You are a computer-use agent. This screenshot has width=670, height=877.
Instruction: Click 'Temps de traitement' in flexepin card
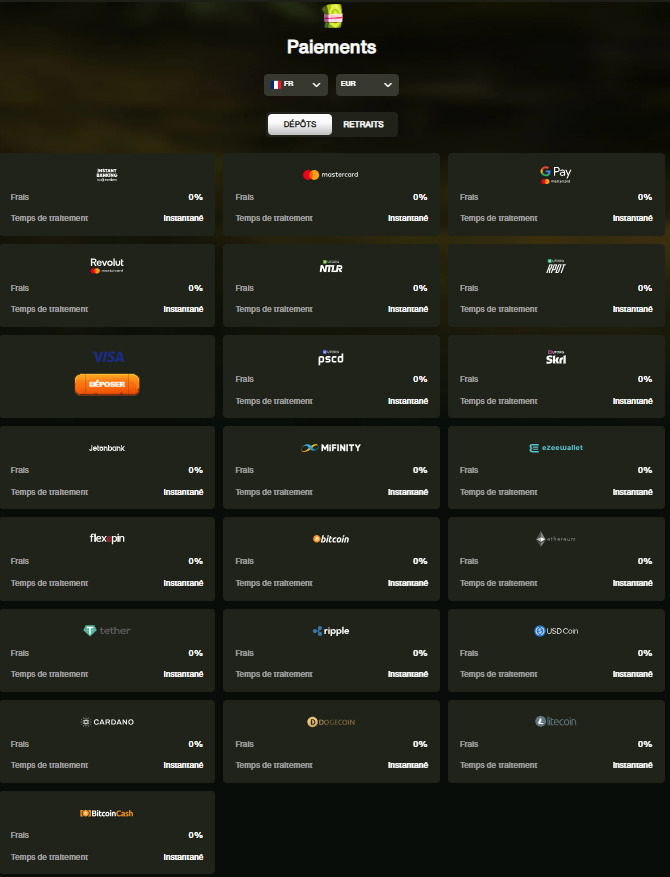(49, 583)
